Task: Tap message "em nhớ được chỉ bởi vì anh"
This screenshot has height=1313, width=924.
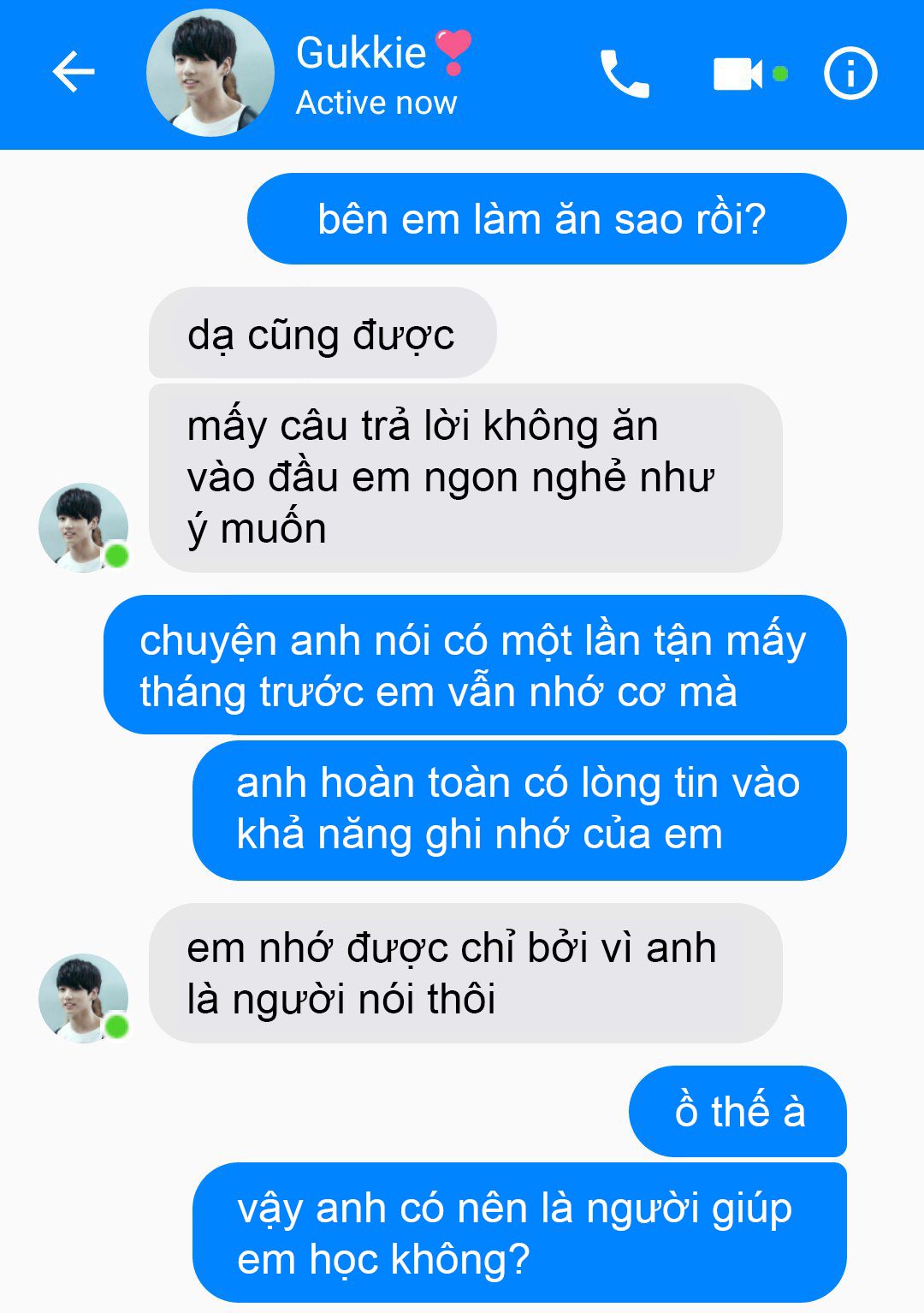Action: 465,973
